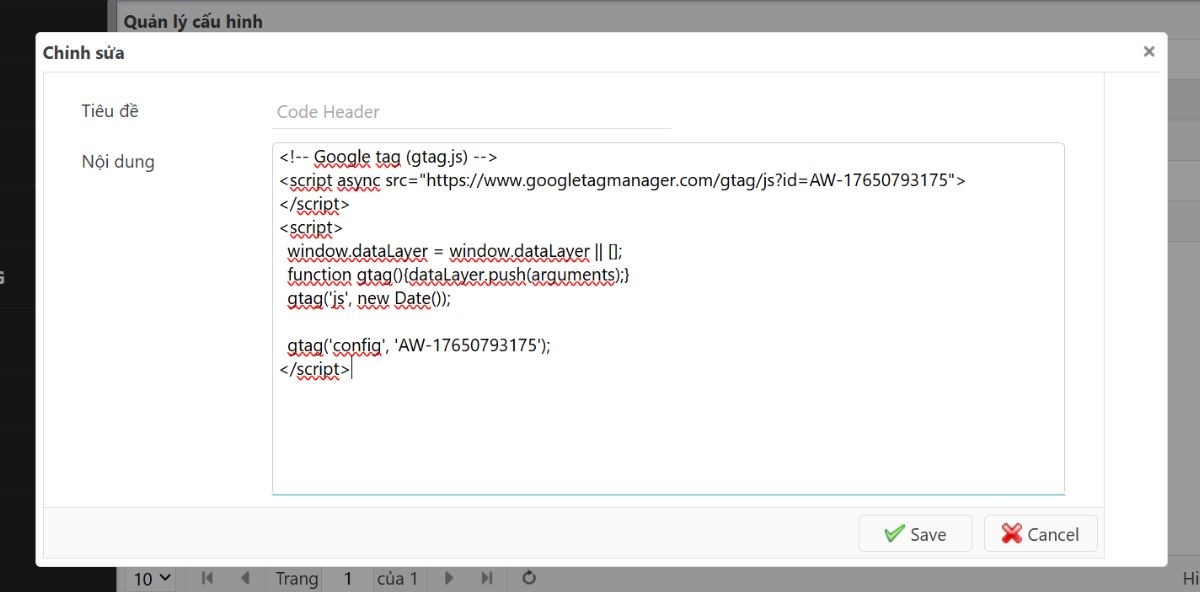Click the Nội dung label
Screen dimensions: 1200x592
[118, 161]
